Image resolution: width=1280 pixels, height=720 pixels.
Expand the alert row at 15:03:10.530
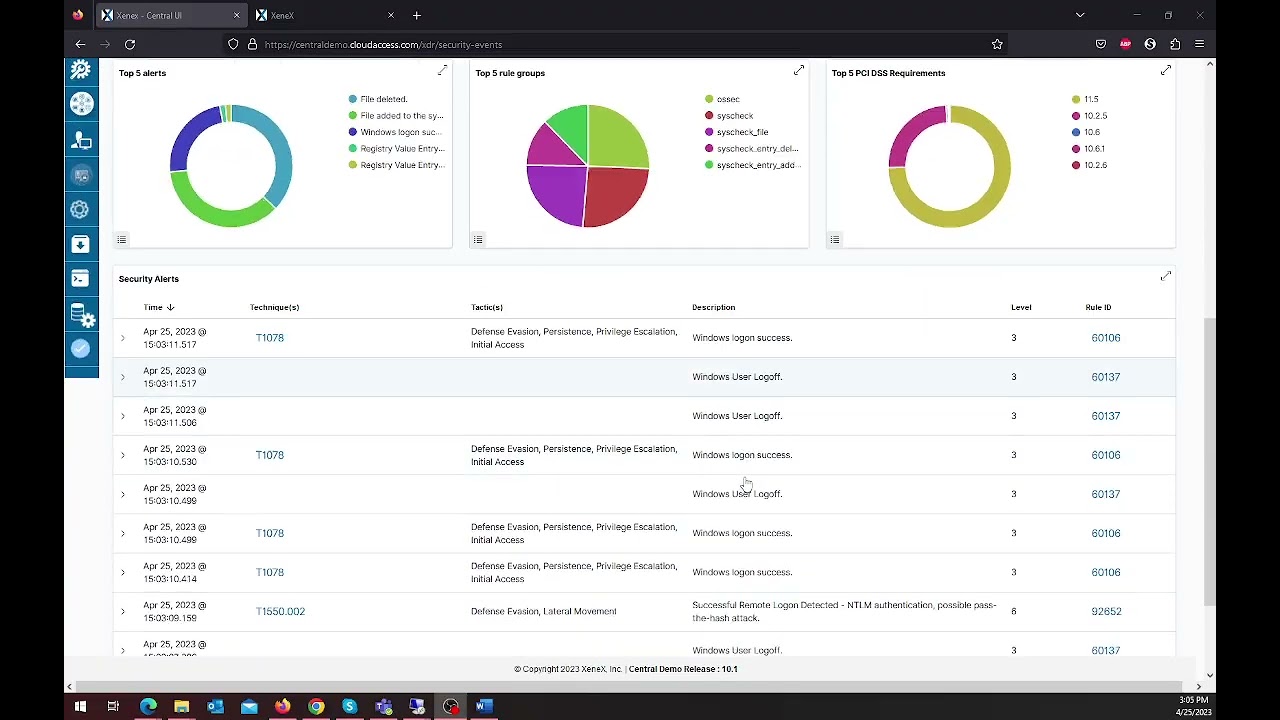[123, 455]
